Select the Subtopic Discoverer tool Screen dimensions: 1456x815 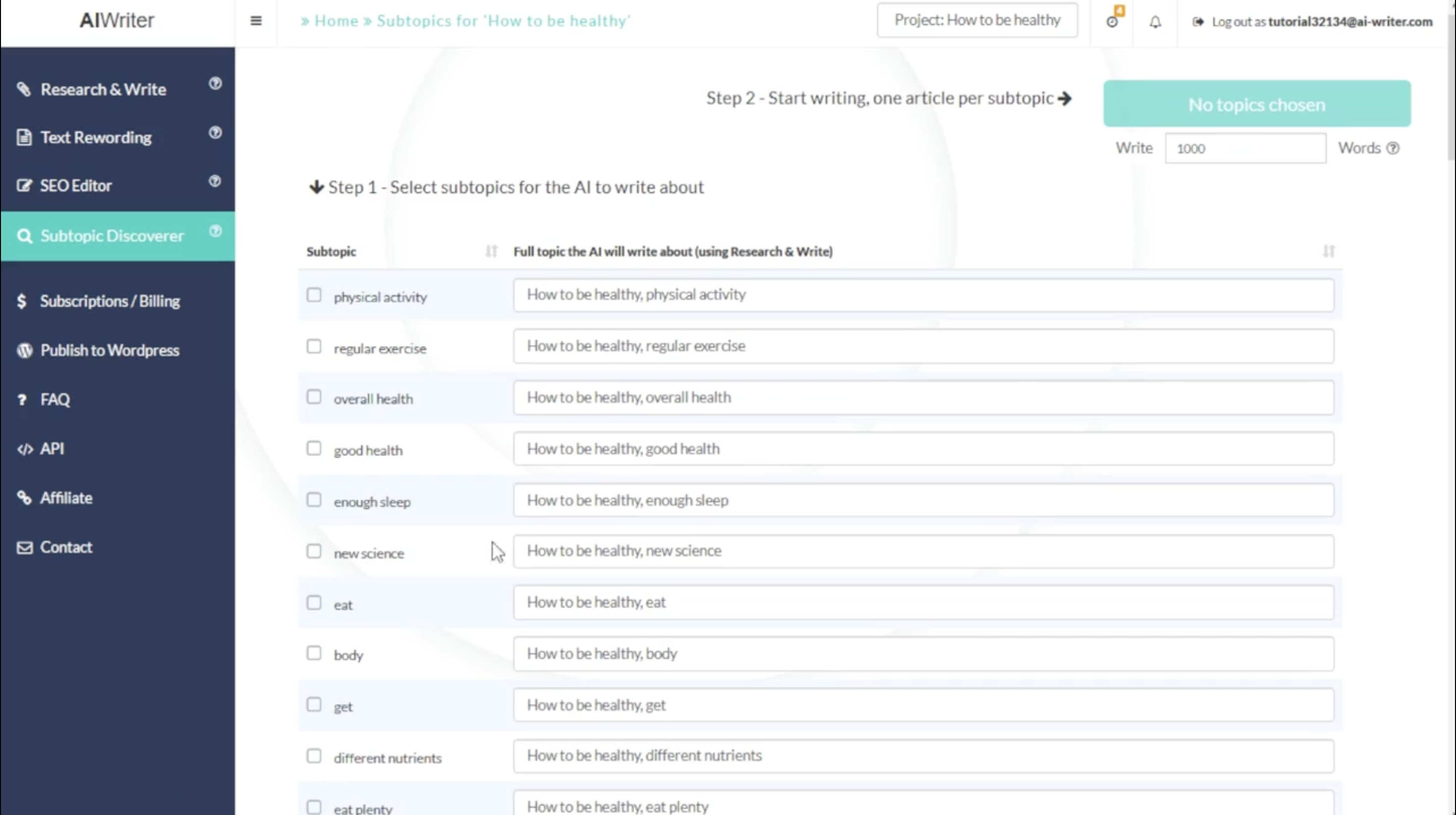(112, 235)
